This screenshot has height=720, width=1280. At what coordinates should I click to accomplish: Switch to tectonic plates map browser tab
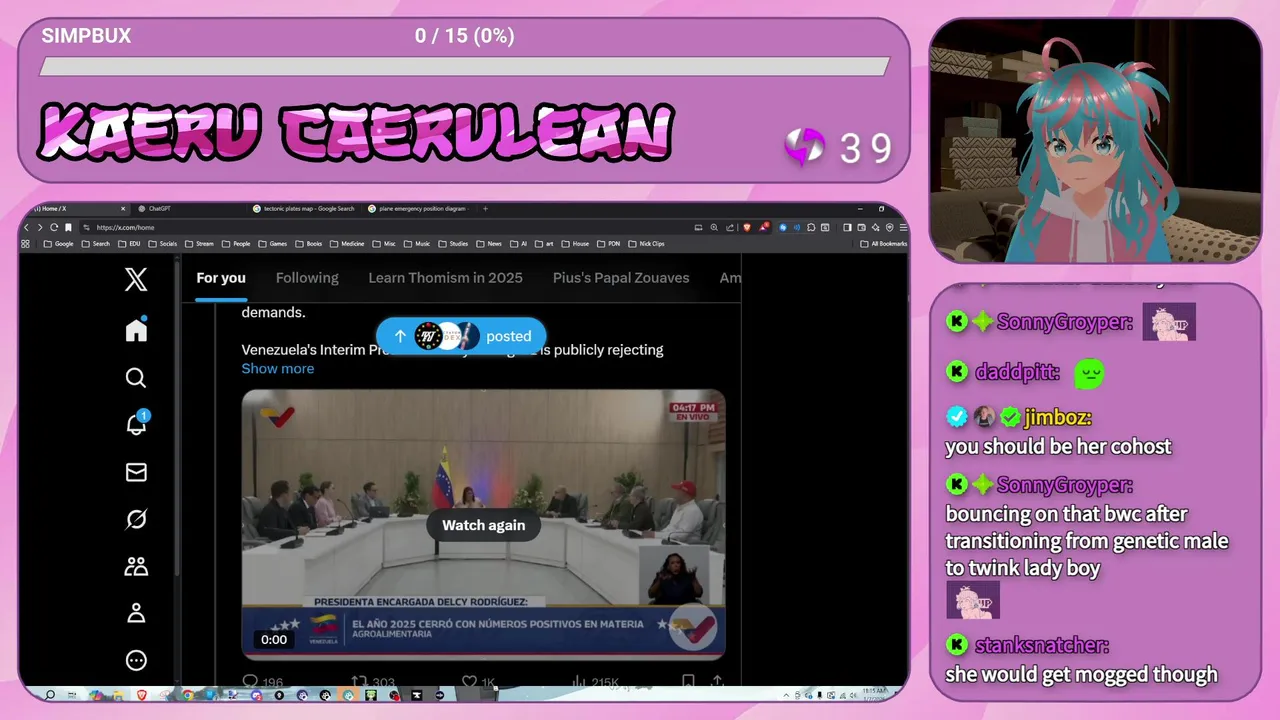coord(305,209)
